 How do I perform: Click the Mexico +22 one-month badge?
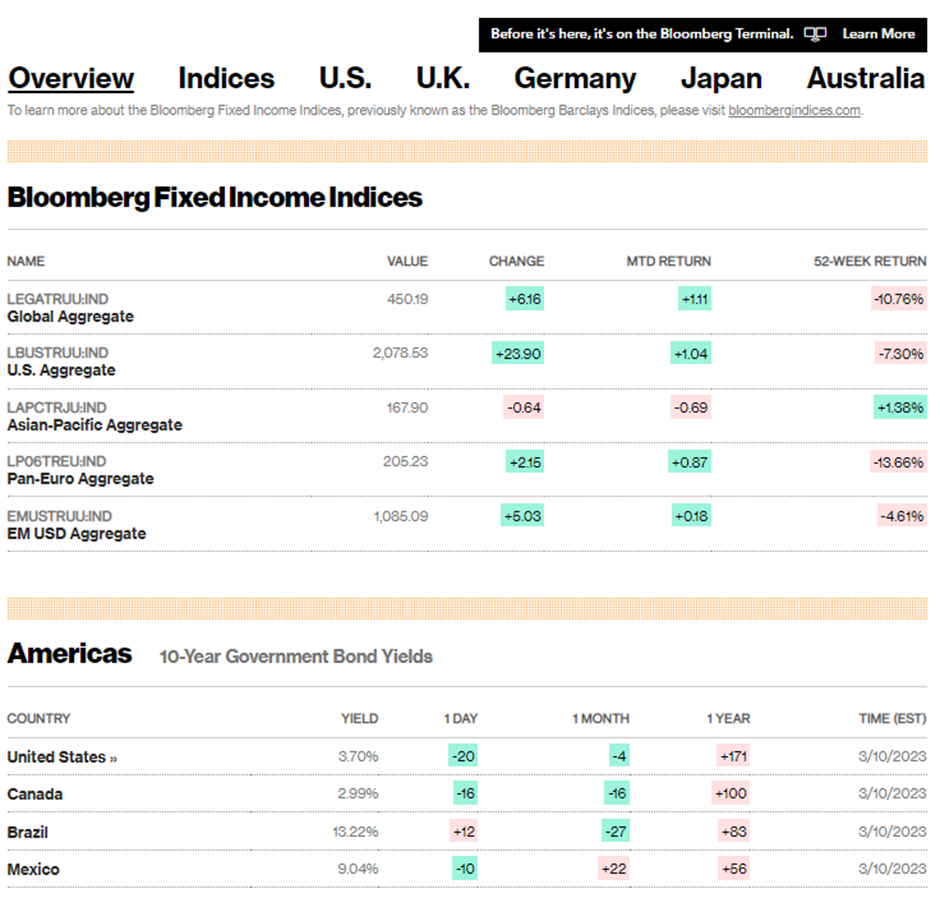point(614,869)
